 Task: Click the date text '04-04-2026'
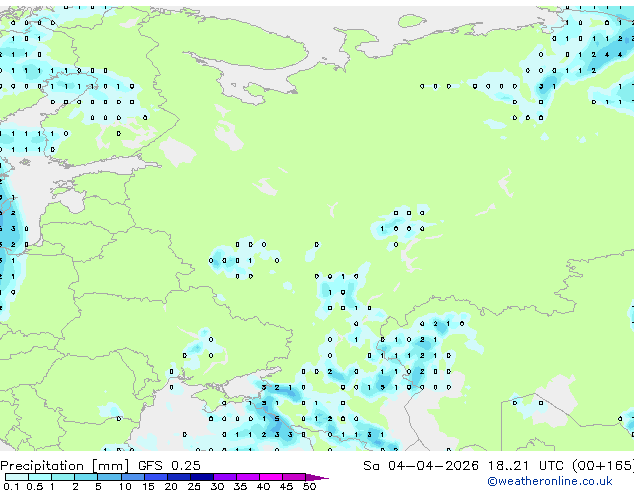[433, 466]
